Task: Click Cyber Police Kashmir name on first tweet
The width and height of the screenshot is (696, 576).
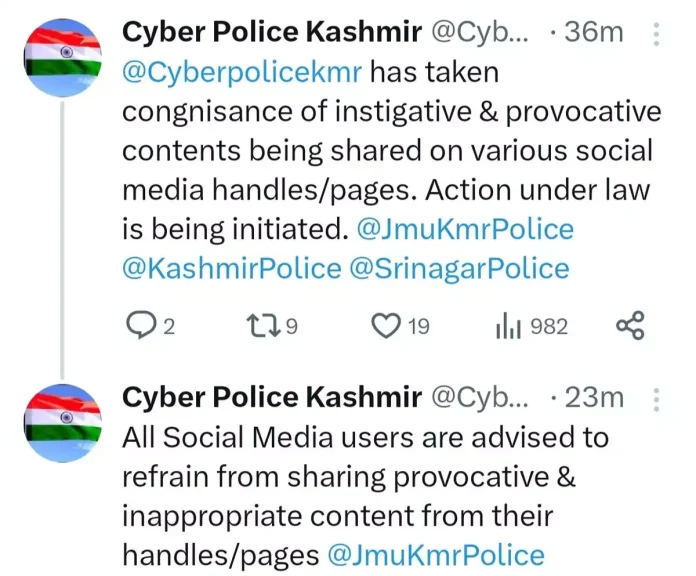Action: tap(271, 33)
